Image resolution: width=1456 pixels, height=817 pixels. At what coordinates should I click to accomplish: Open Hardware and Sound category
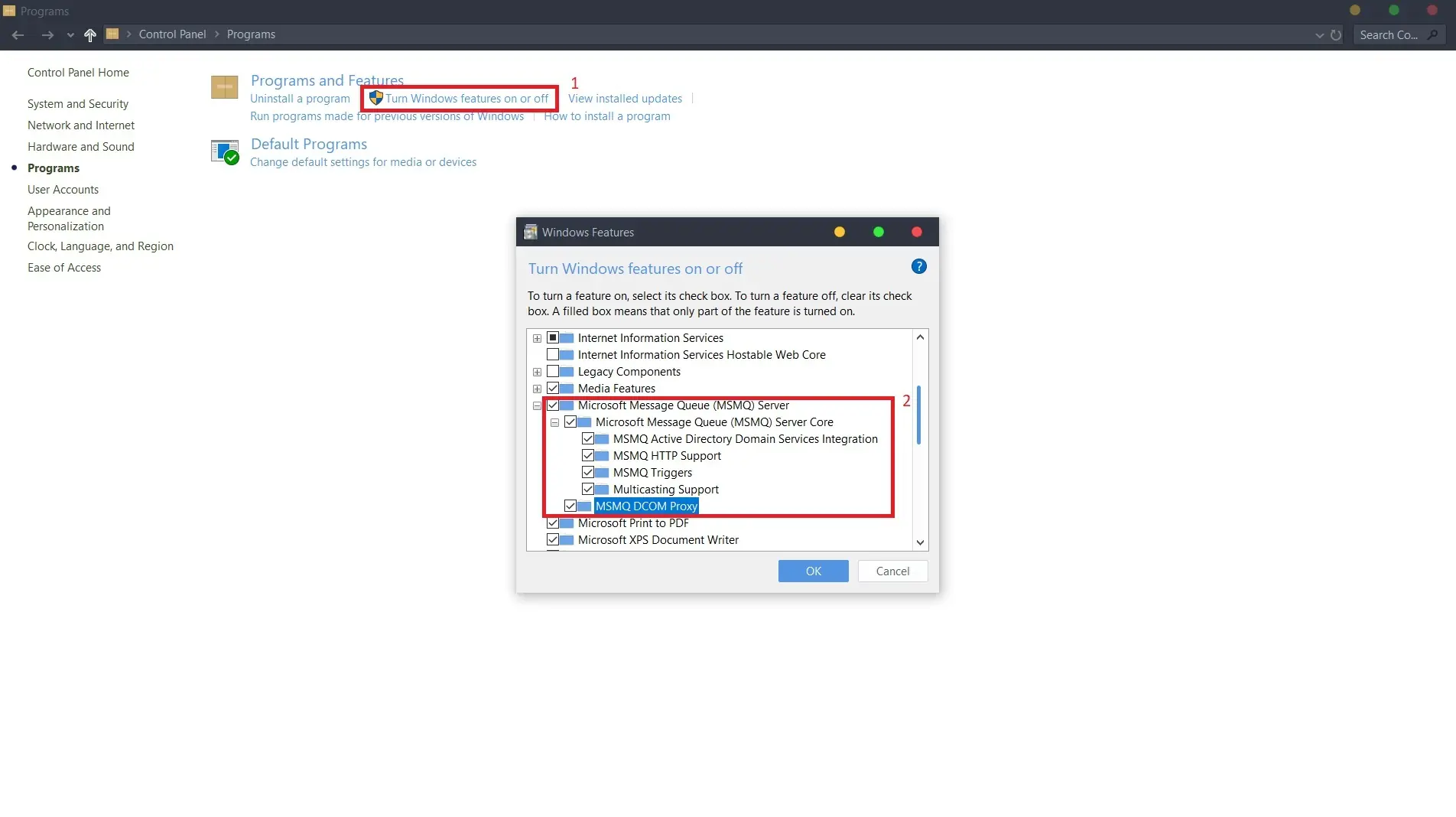(81, 147)
